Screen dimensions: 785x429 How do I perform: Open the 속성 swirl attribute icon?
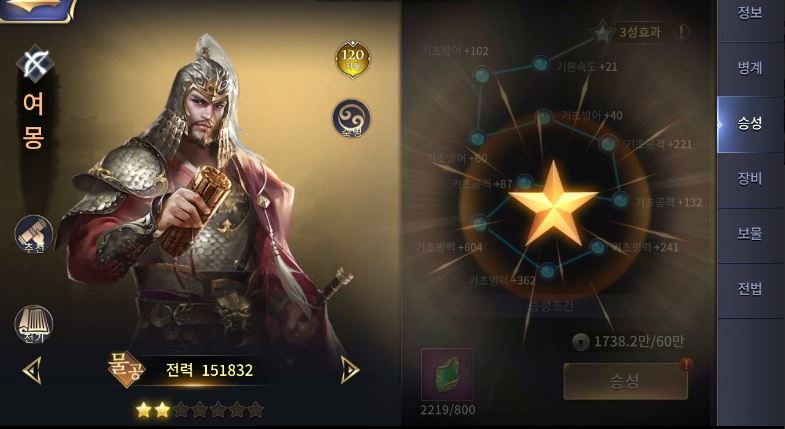[x=351, y=119]
